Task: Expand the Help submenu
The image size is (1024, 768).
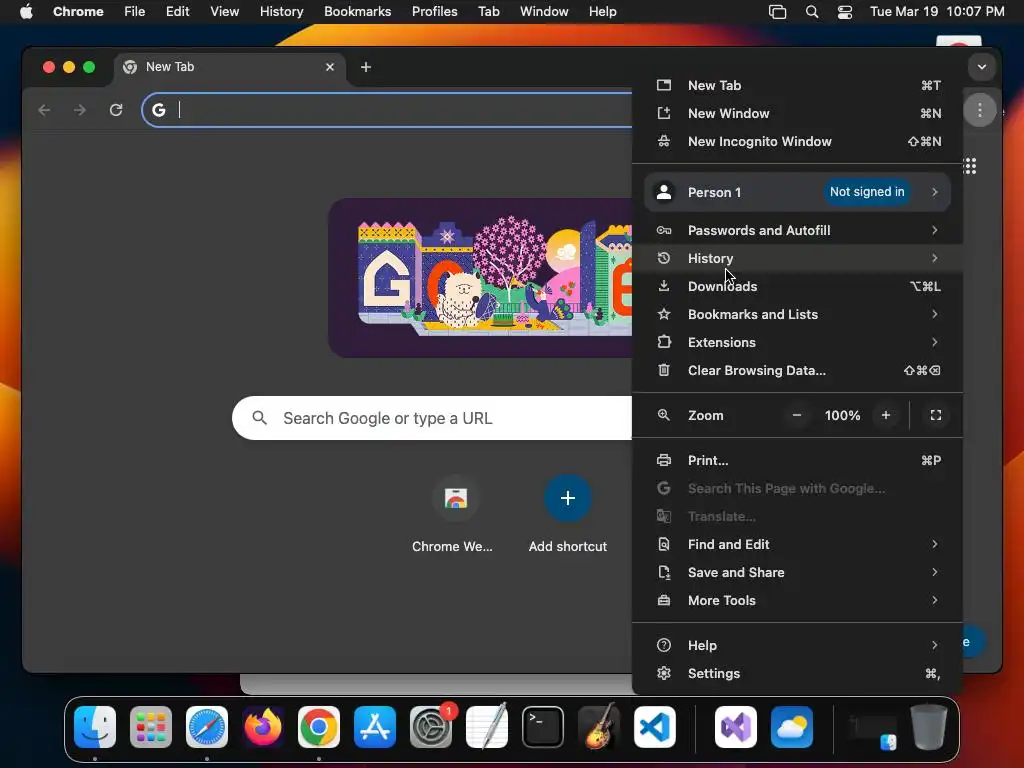Action: [797, 646]
